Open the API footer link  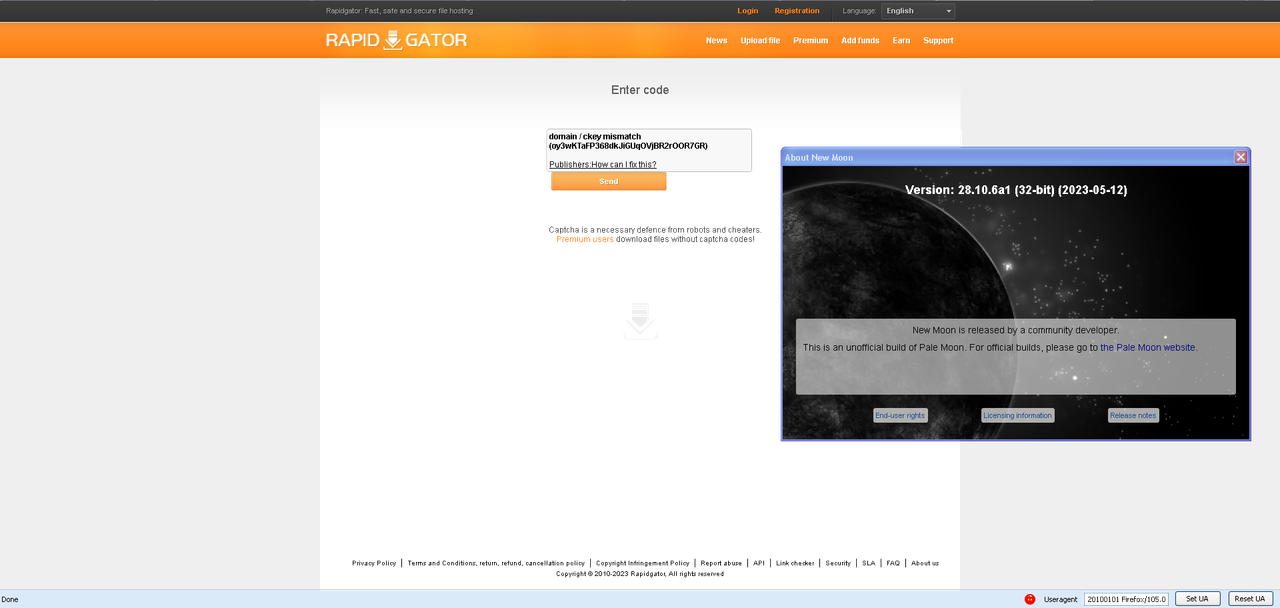click(759, 563)
